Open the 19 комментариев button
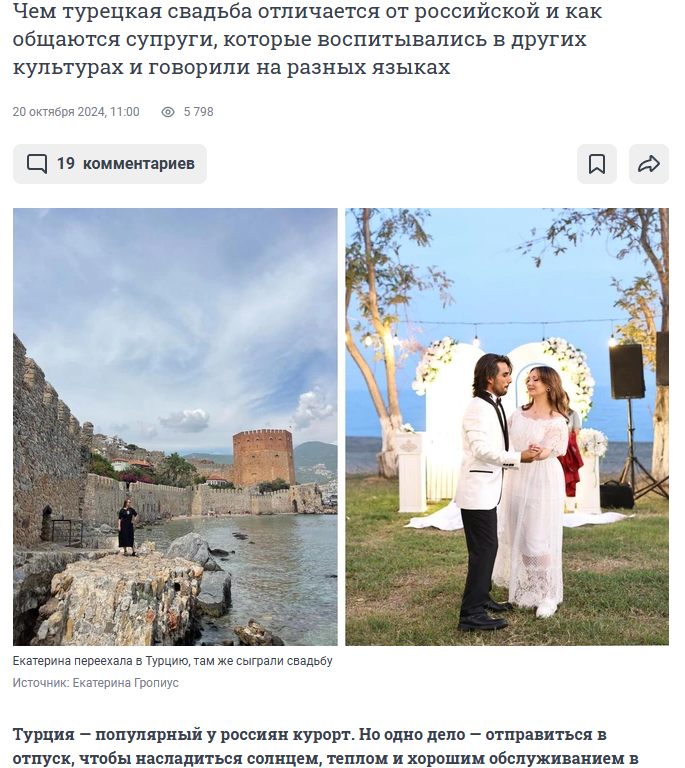 tap(110, 164)
